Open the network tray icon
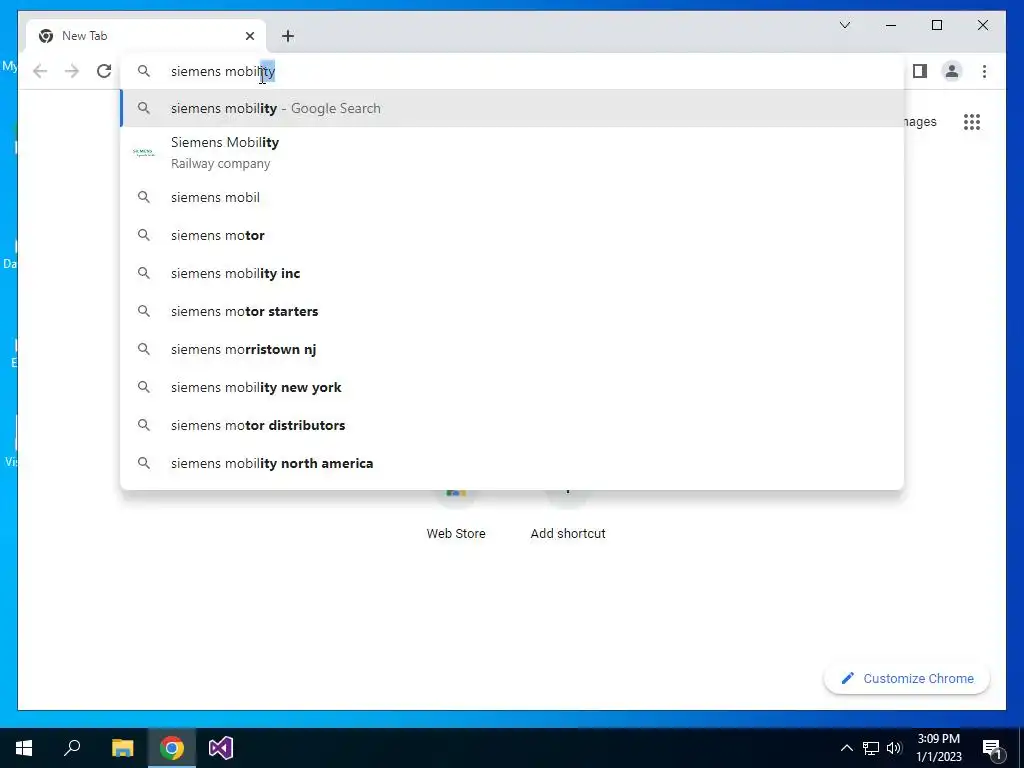The width and height of the screenshot is (1024, 768). coord(871,748)
